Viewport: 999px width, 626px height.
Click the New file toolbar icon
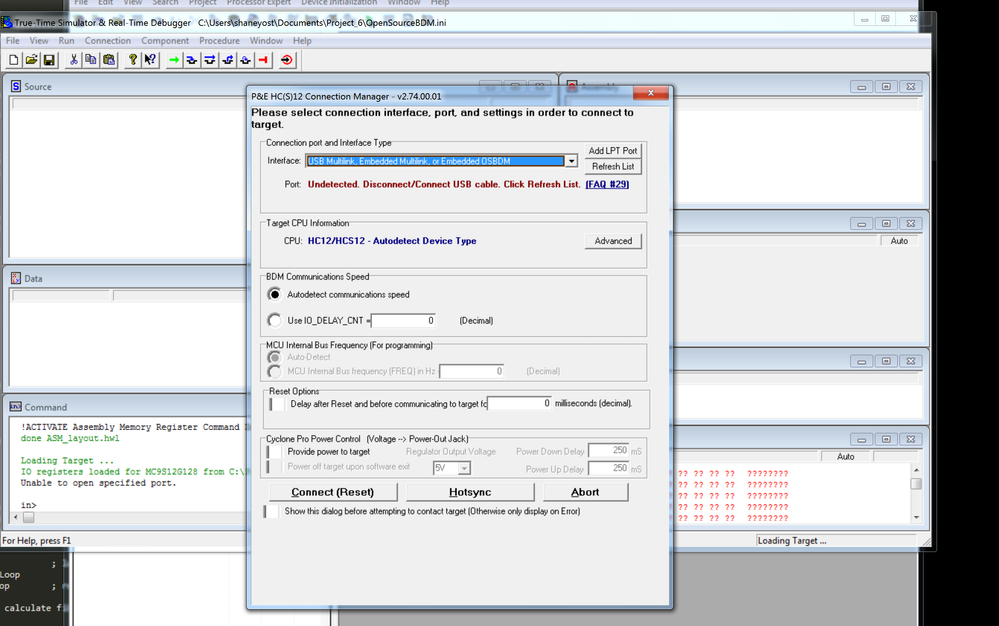click(13, 60)
